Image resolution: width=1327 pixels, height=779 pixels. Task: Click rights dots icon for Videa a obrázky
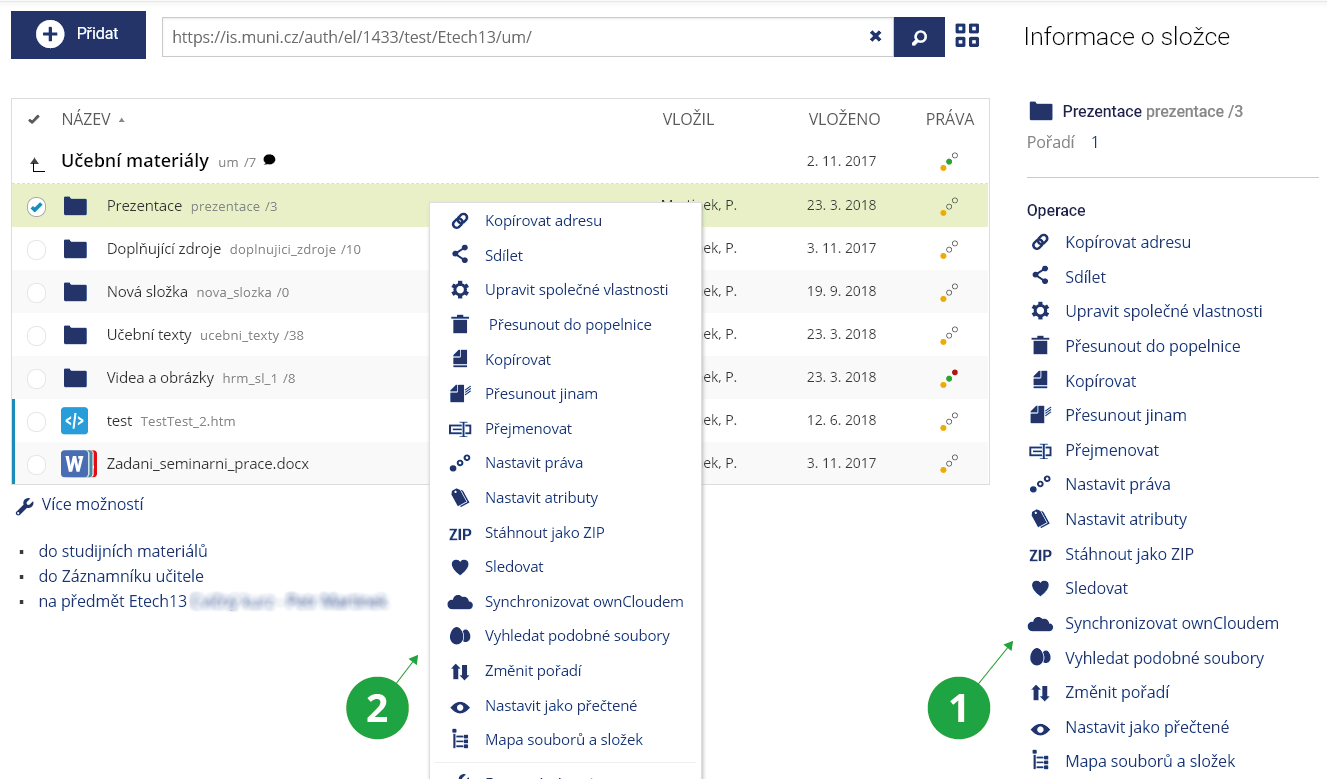pyautogui.click(x=949, y=378)
